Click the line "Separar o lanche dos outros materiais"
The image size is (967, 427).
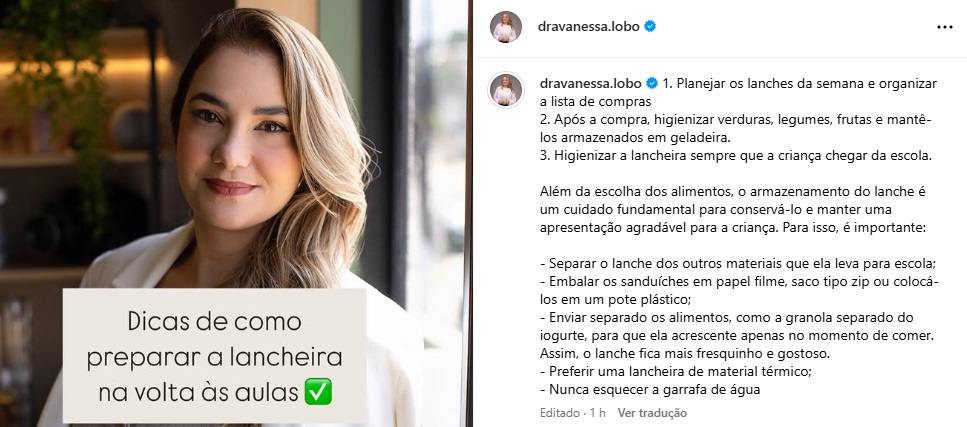tap(738, 263)
